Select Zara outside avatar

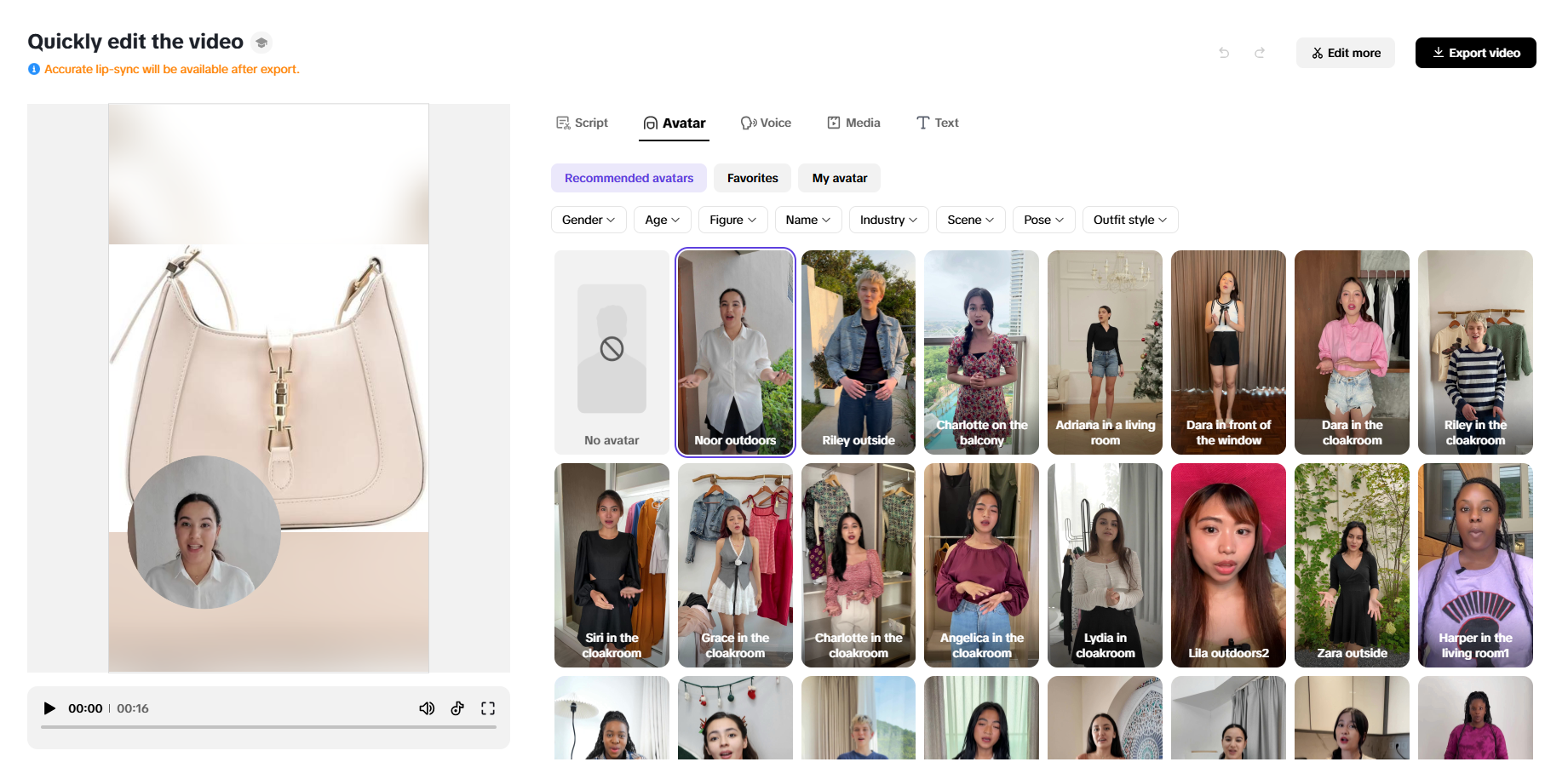pyautogui.click(x=1352, y=565)
